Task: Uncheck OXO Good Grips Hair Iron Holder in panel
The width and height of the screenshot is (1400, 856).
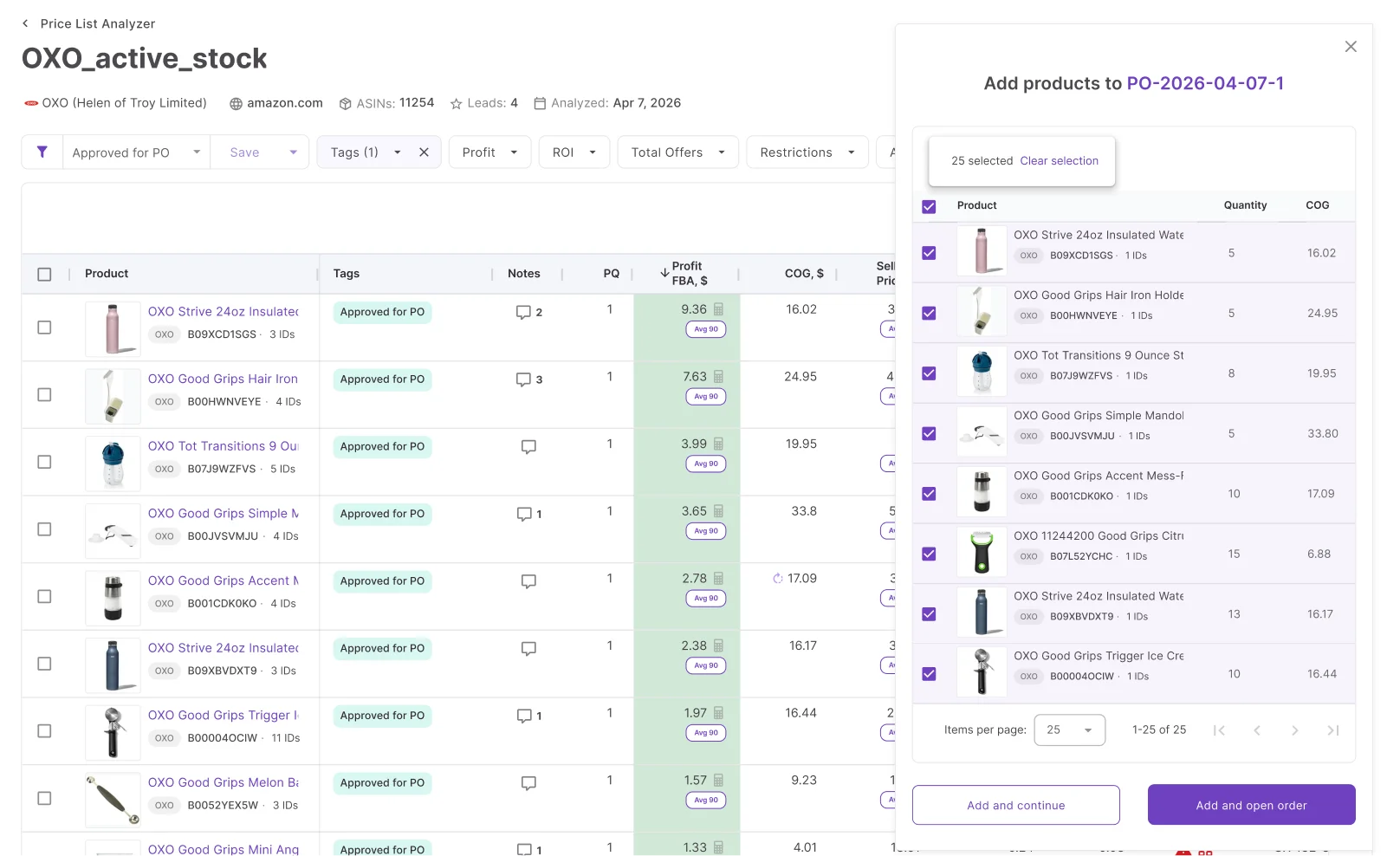Action: [929, 314]
